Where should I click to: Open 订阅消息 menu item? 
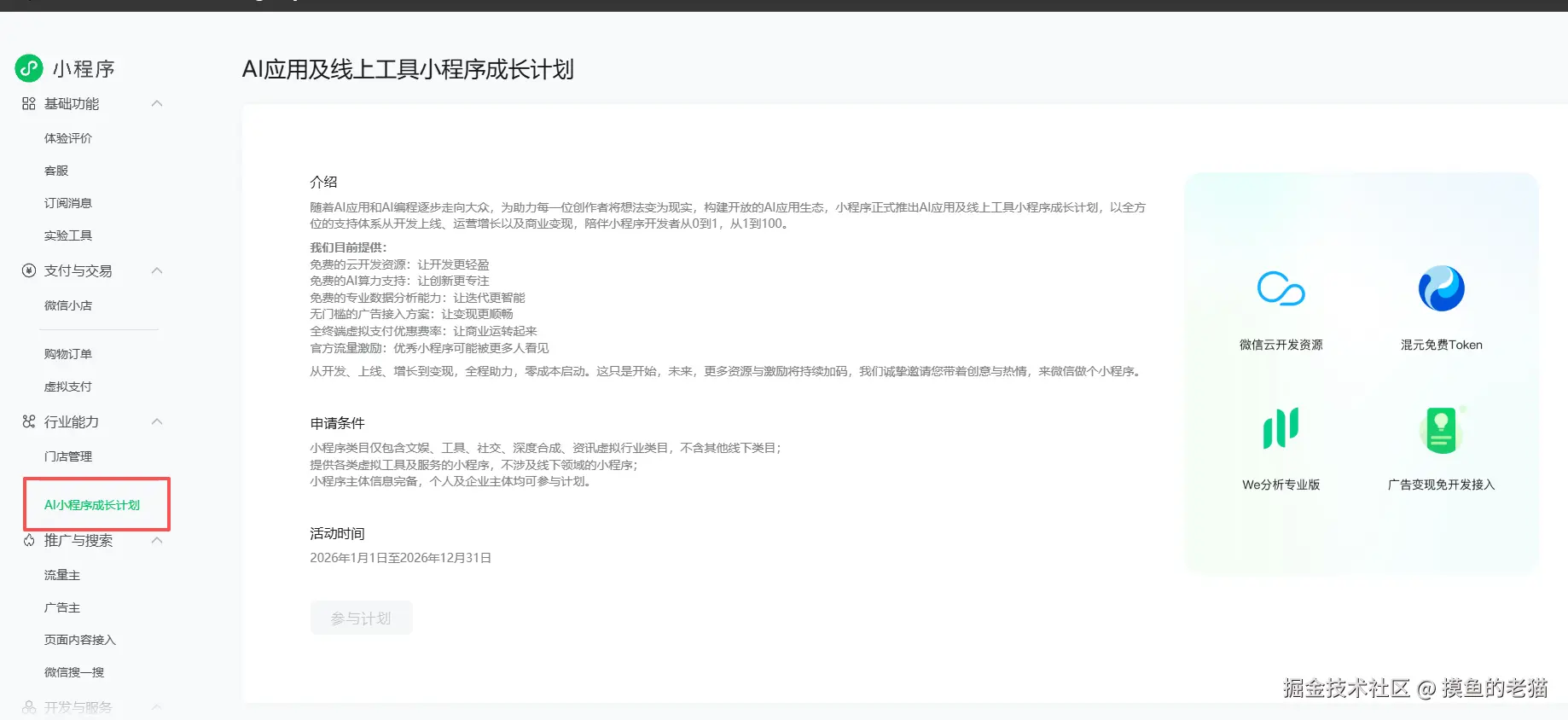pos(68,203)
